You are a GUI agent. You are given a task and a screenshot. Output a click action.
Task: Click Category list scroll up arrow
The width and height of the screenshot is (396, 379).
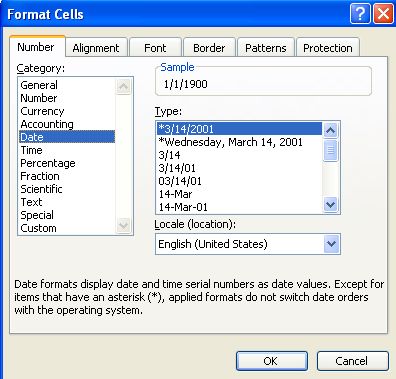pos(123,87)
